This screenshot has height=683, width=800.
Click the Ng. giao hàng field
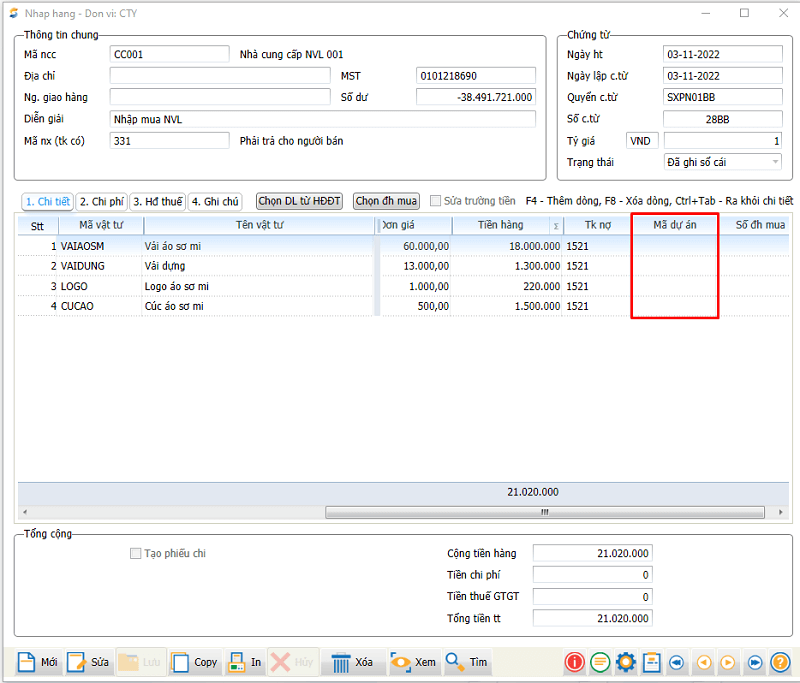click(x=220, y=97)
